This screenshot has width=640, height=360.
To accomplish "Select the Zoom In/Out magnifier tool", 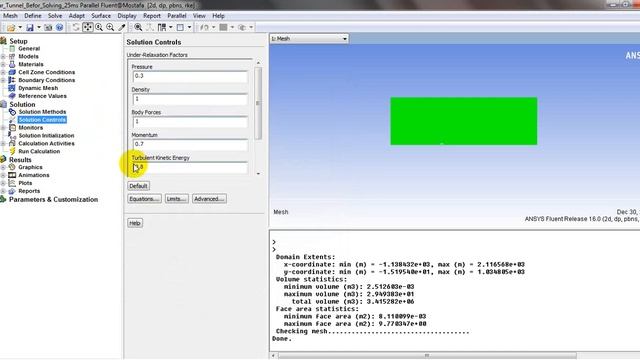I will point(99,27).
